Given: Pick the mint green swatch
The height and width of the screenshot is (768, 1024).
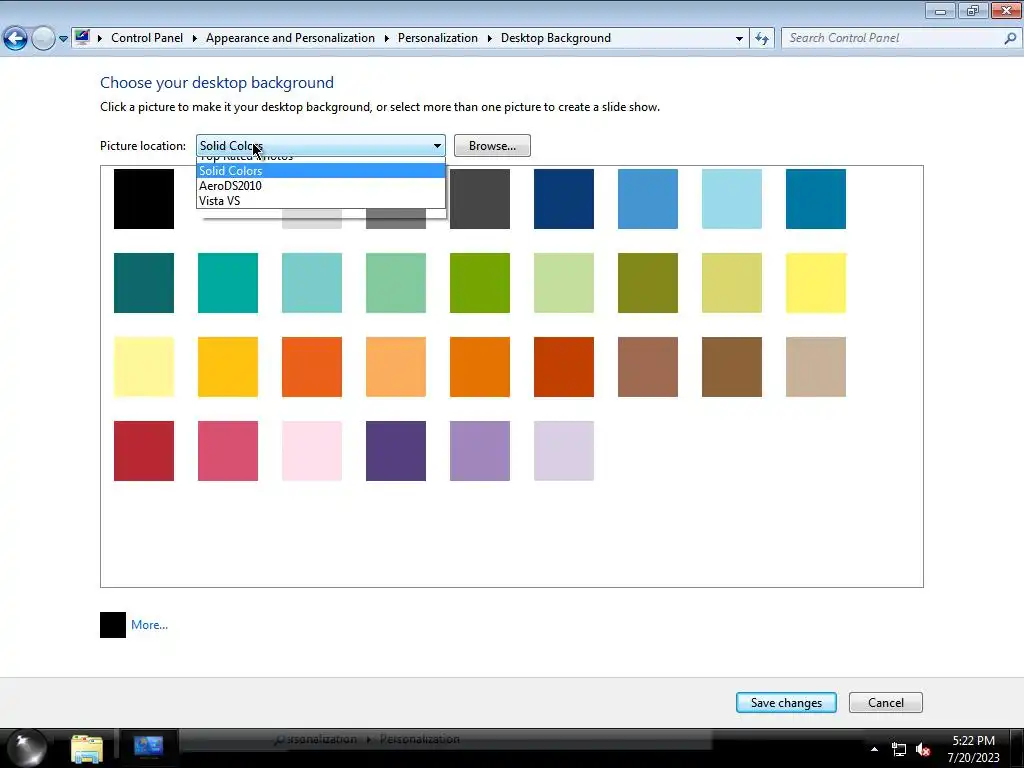Looking at the screenshot, I should [396, 283].
